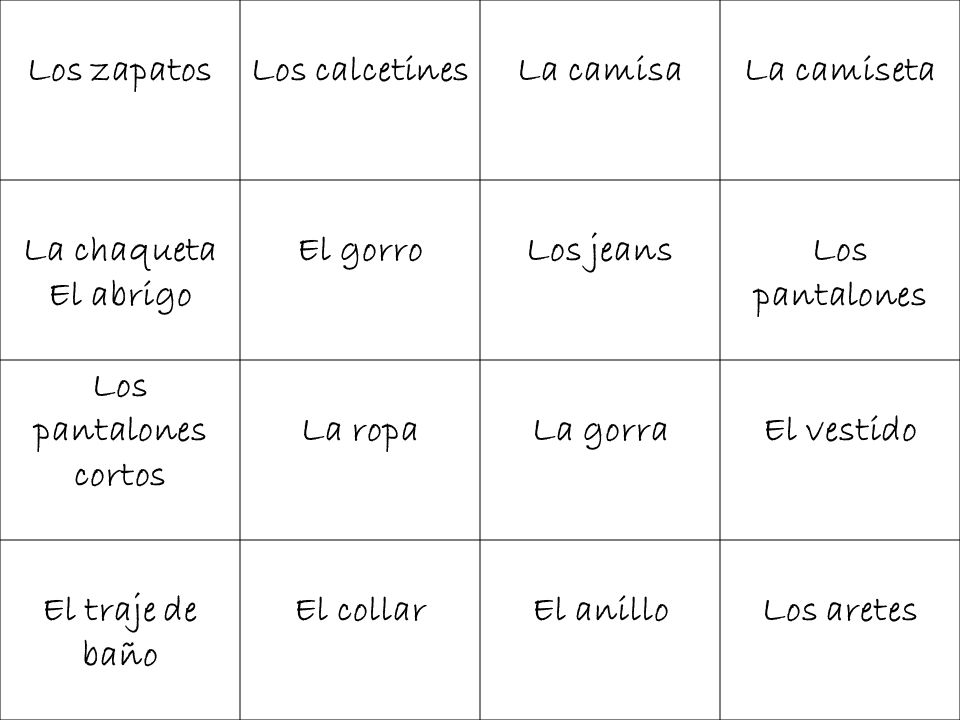Click the 'La camisa' card
The width and height of the screenshot is (960, 720).
600,90
